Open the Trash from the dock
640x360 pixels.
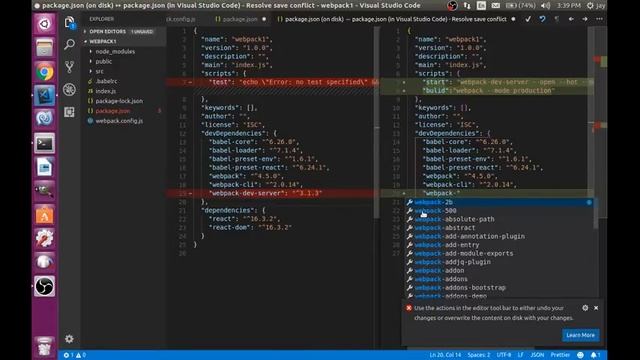(x=44, y=347)
